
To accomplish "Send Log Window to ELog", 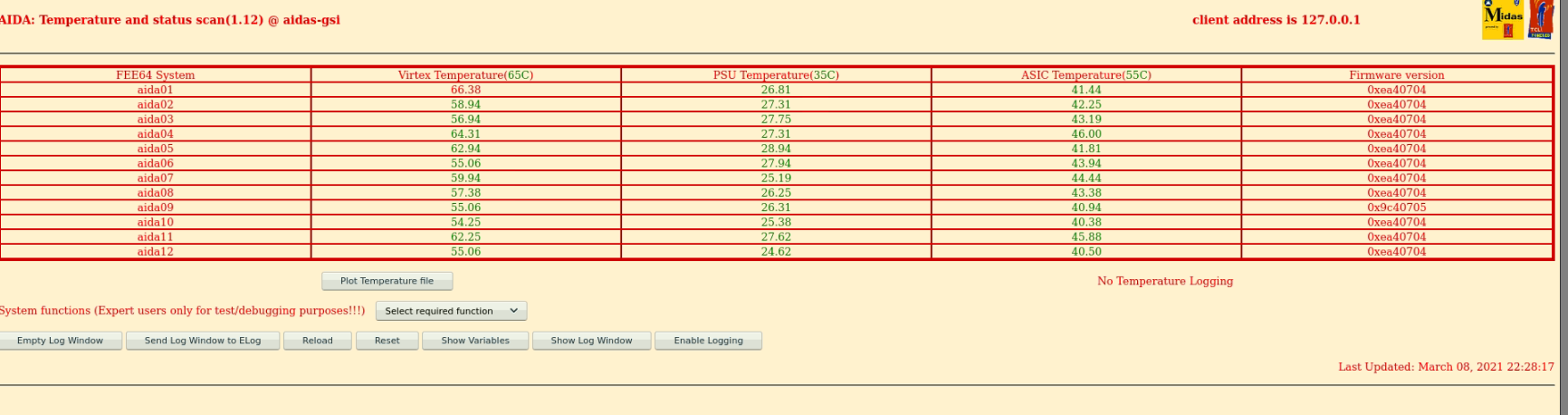I will pos(203,341).
